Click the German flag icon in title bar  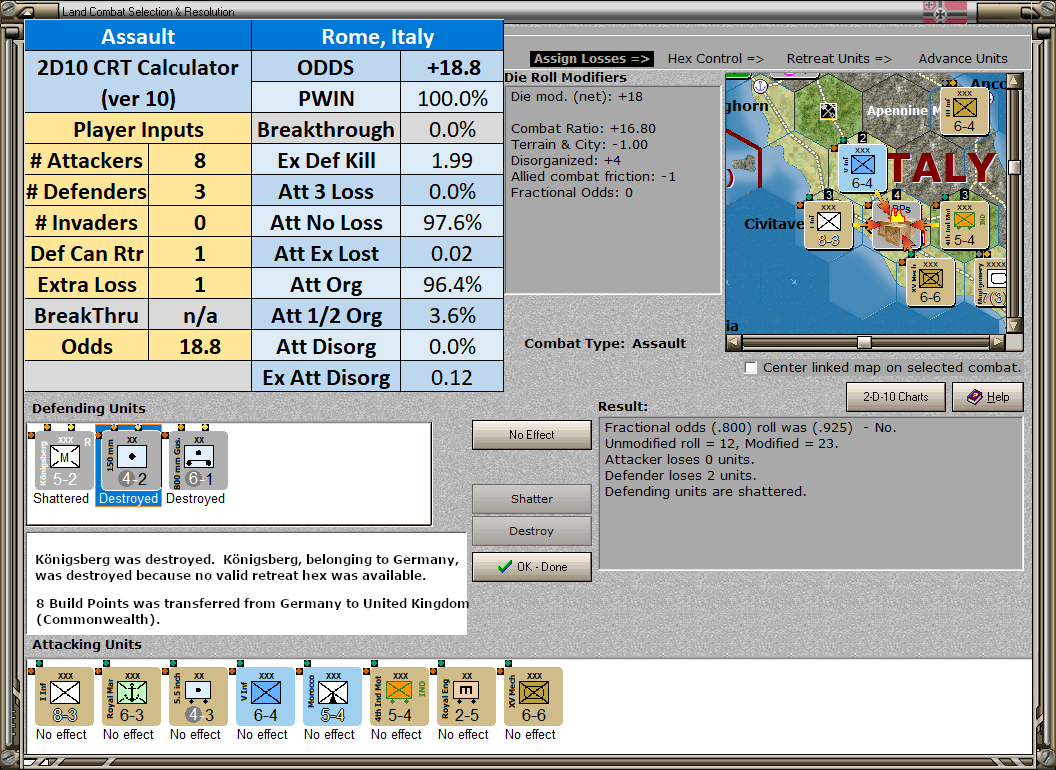[x=944, y=11]
